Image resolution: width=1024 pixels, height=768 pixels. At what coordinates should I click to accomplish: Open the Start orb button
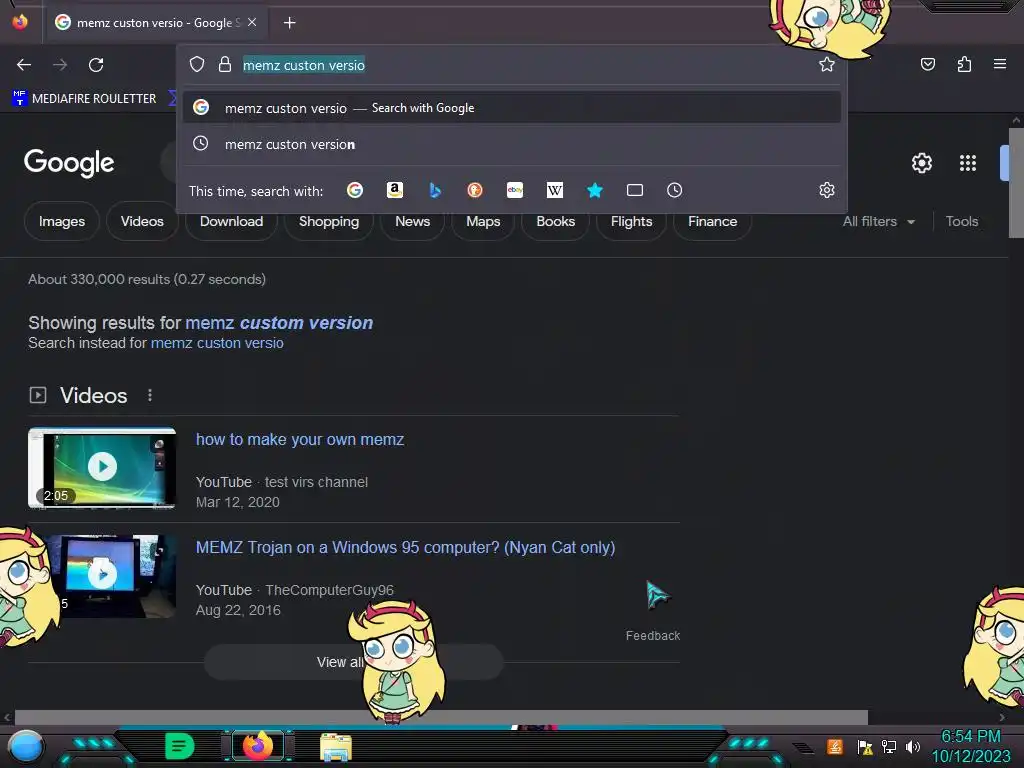[x=25, y=746]
